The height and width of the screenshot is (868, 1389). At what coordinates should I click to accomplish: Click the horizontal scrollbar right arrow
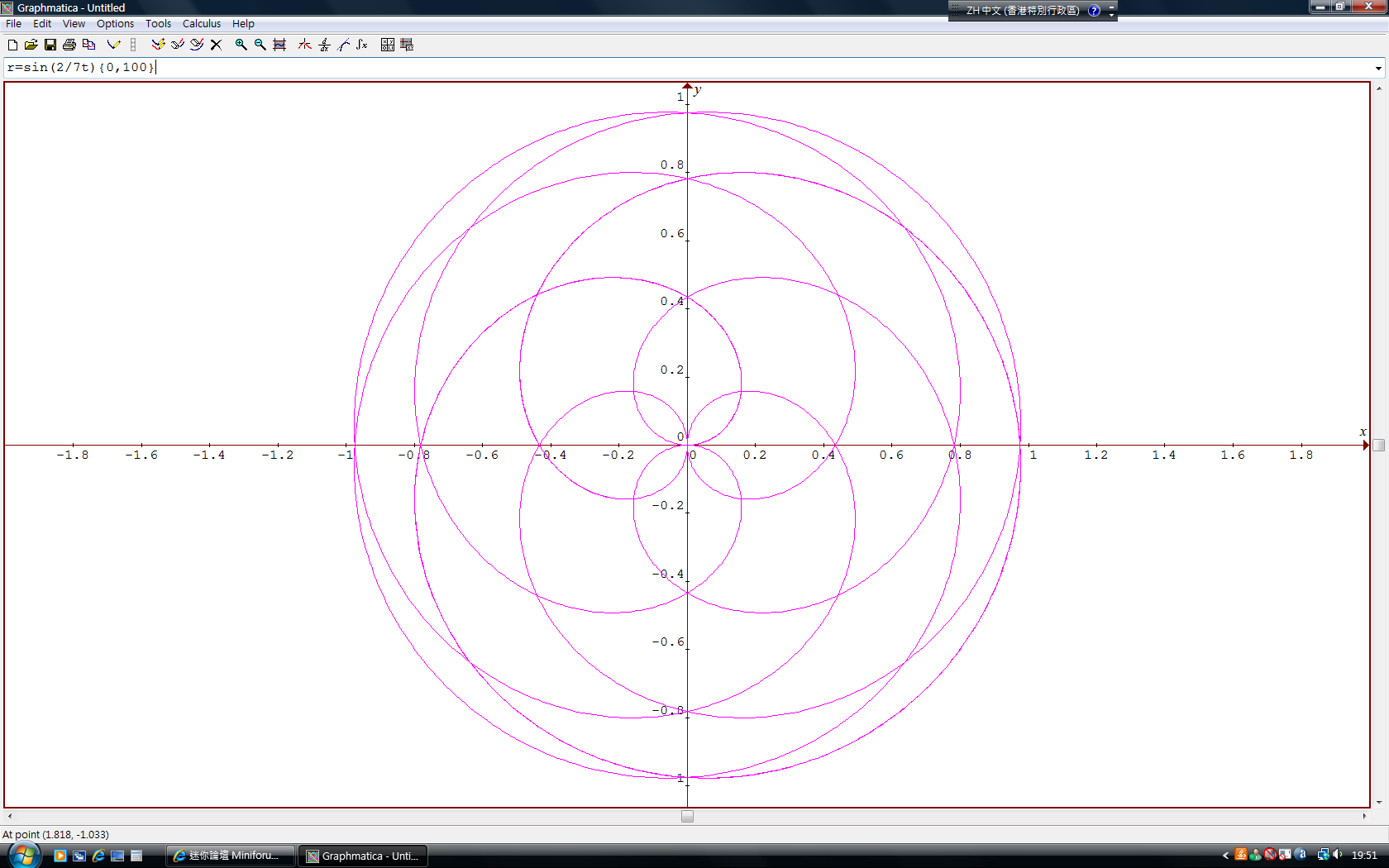click(1364, 816)
